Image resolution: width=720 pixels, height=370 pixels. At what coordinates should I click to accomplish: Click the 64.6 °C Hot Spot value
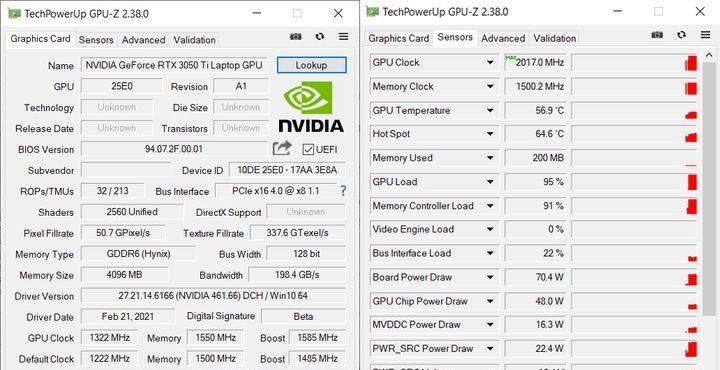(x=535, y=134)
